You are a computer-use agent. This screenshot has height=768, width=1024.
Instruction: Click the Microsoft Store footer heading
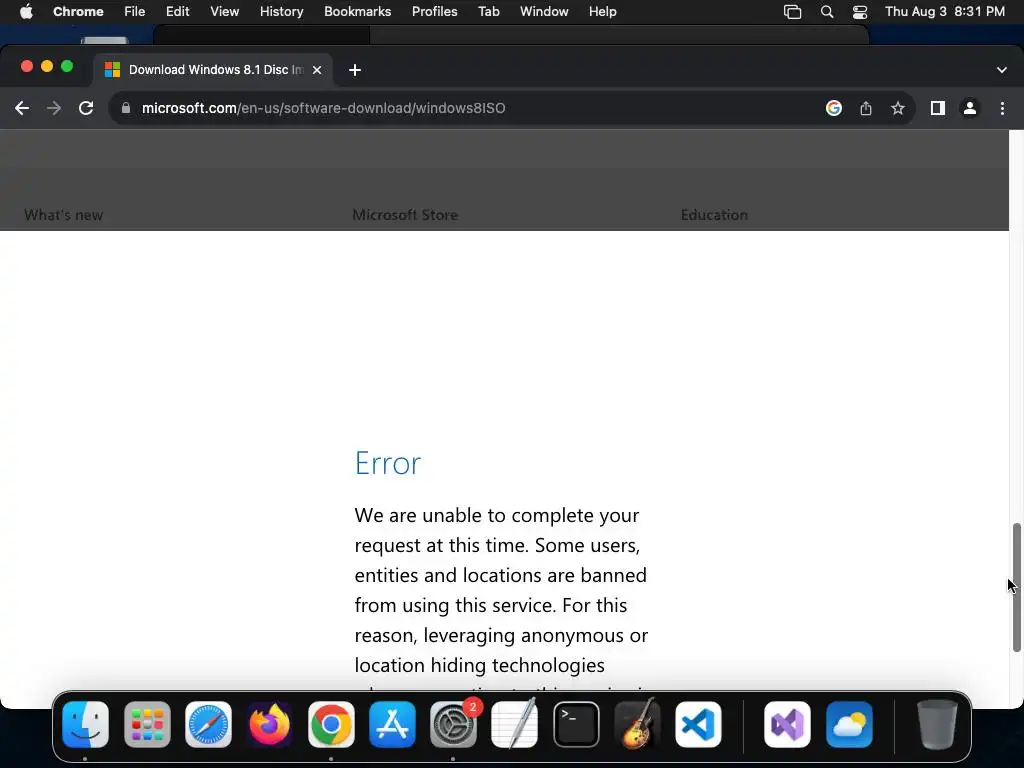(405, 215)
